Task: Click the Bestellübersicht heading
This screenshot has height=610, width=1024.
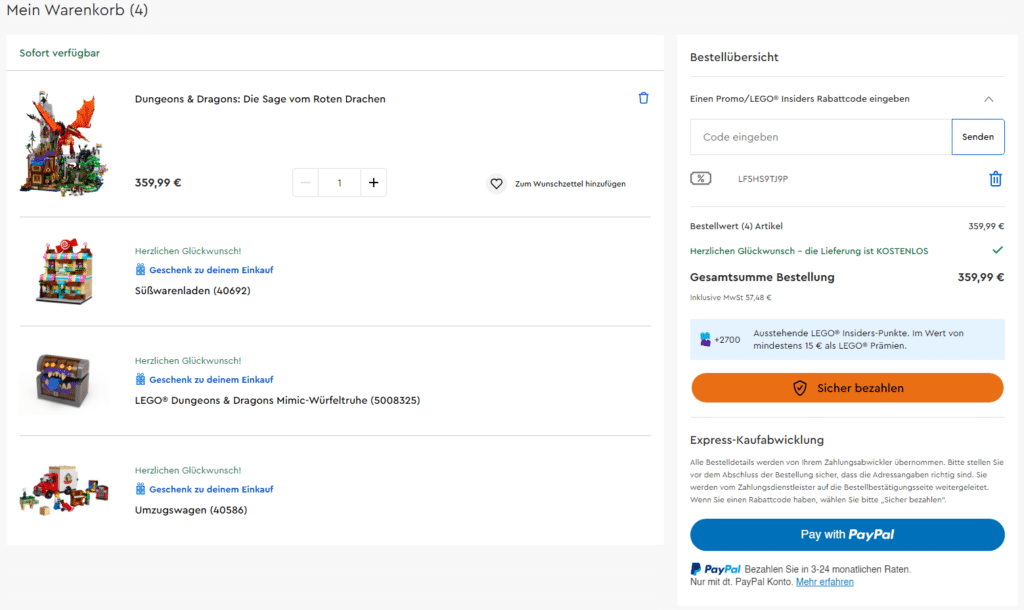Action: tap(734, 57)
